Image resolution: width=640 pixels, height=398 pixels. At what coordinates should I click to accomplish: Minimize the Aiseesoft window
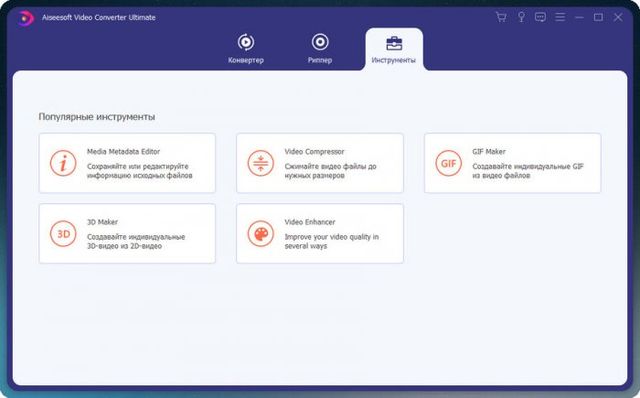[x=579, y=18]
